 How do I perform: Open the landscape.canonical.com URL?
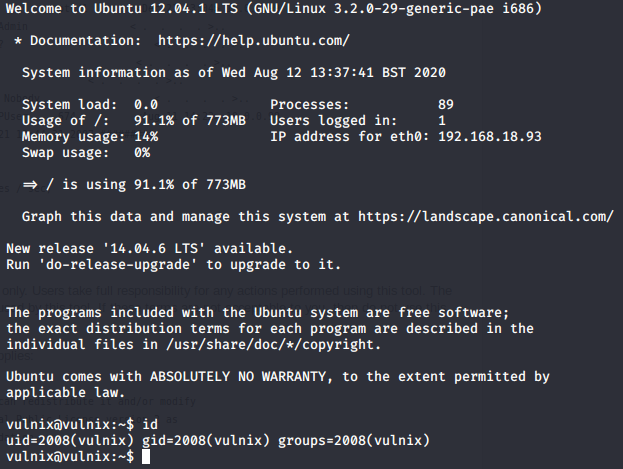486,217
